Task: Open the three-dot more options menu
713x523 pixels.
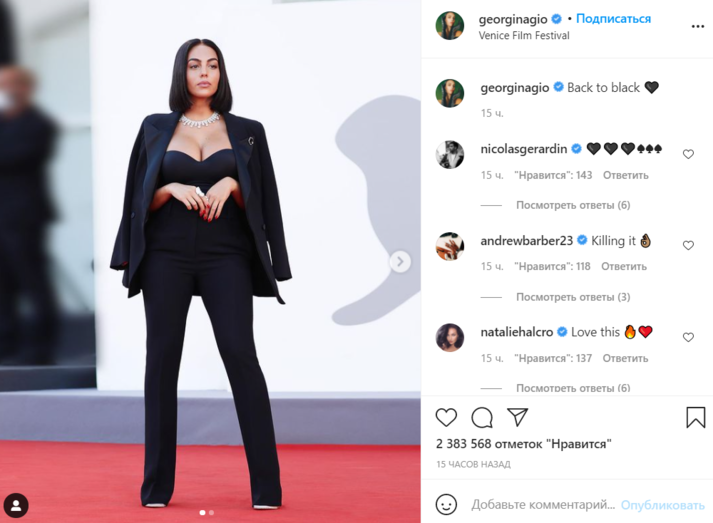Action: click(698, 26)
